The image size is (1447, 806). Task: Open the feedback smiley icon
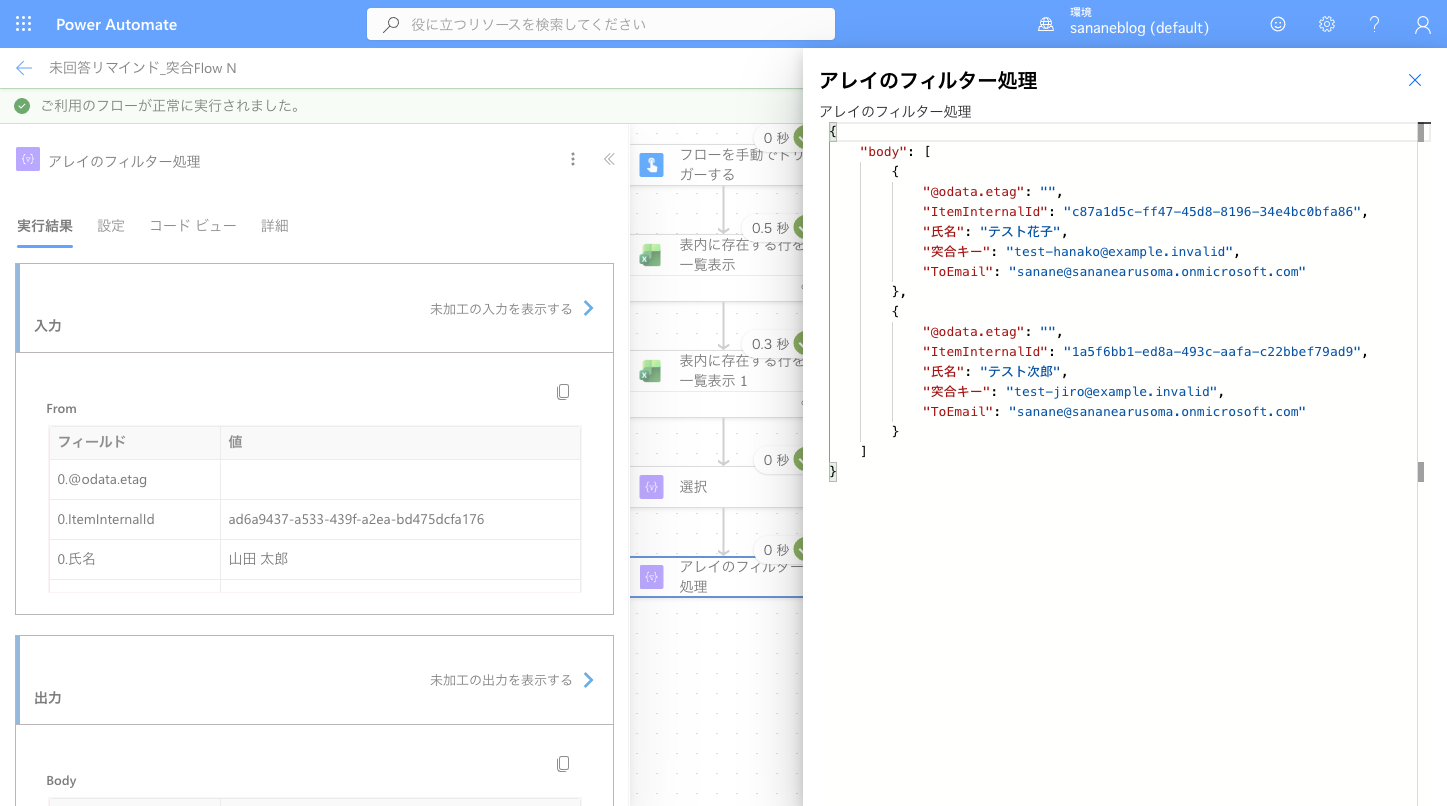pyautogui.click(x=1278, y=24)
